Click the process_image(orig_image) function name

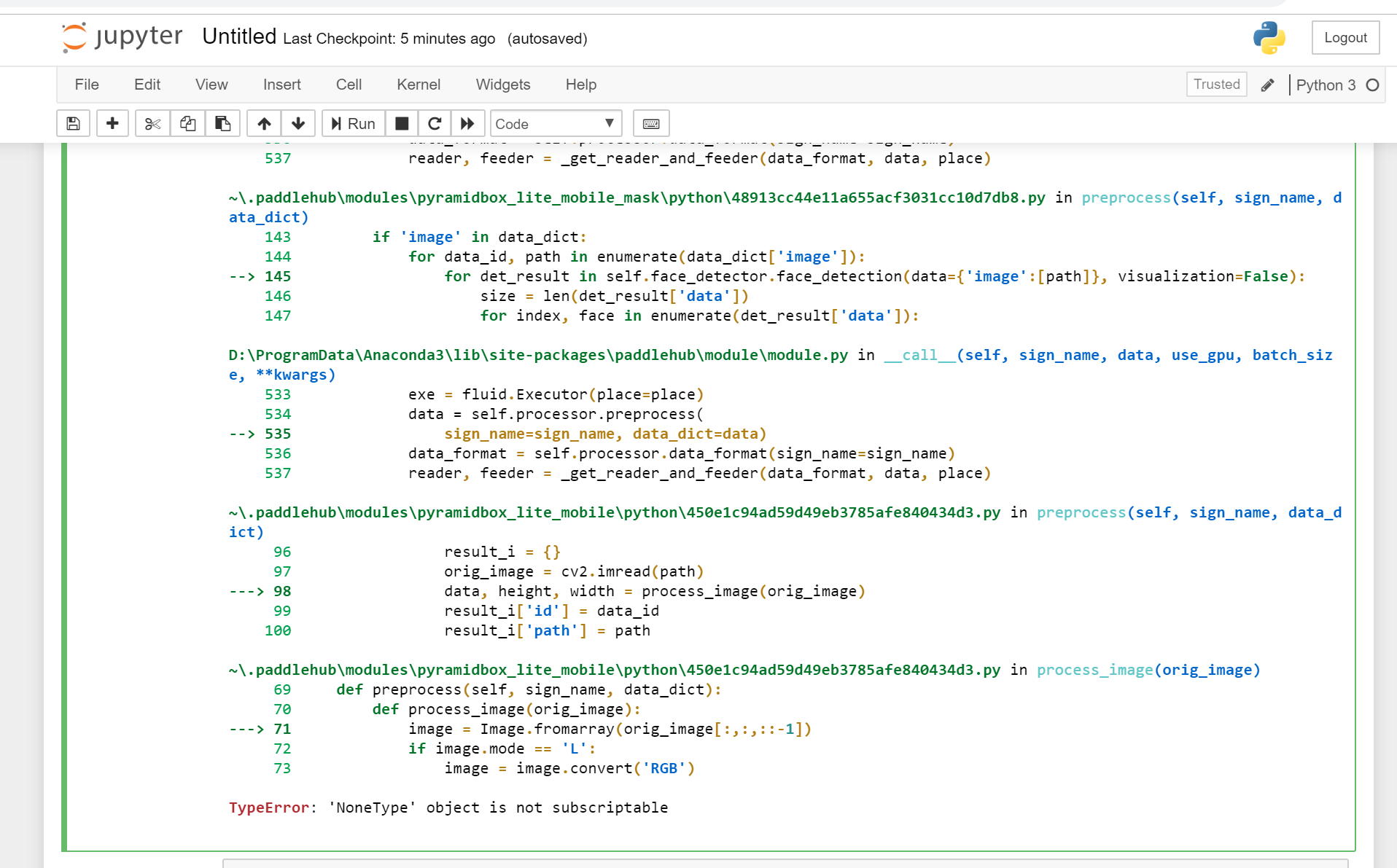tap(1148, 670)
